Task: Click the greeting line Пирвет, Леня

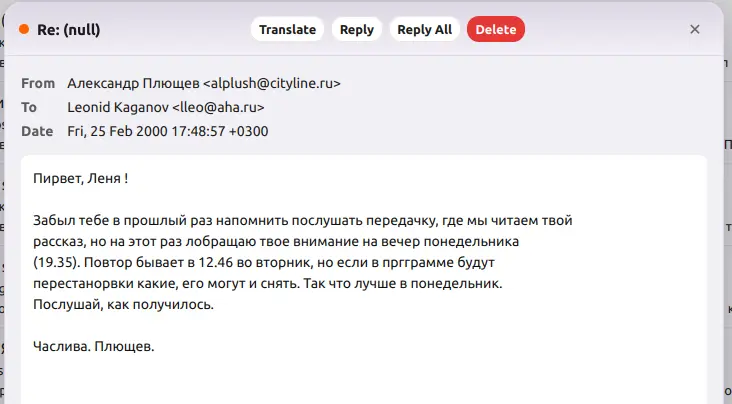Action: pos(80,178)
